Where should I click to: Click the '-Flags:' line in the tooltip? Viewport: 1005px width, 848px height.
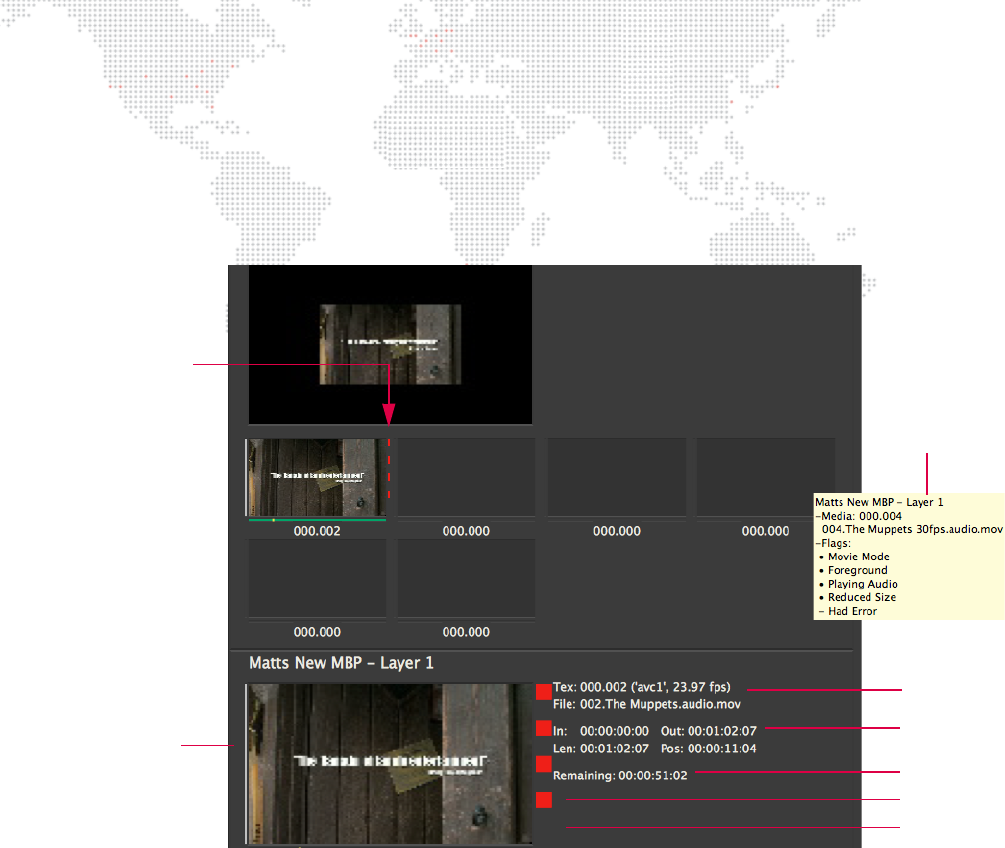pyautogui.click(x=833, y=543)
